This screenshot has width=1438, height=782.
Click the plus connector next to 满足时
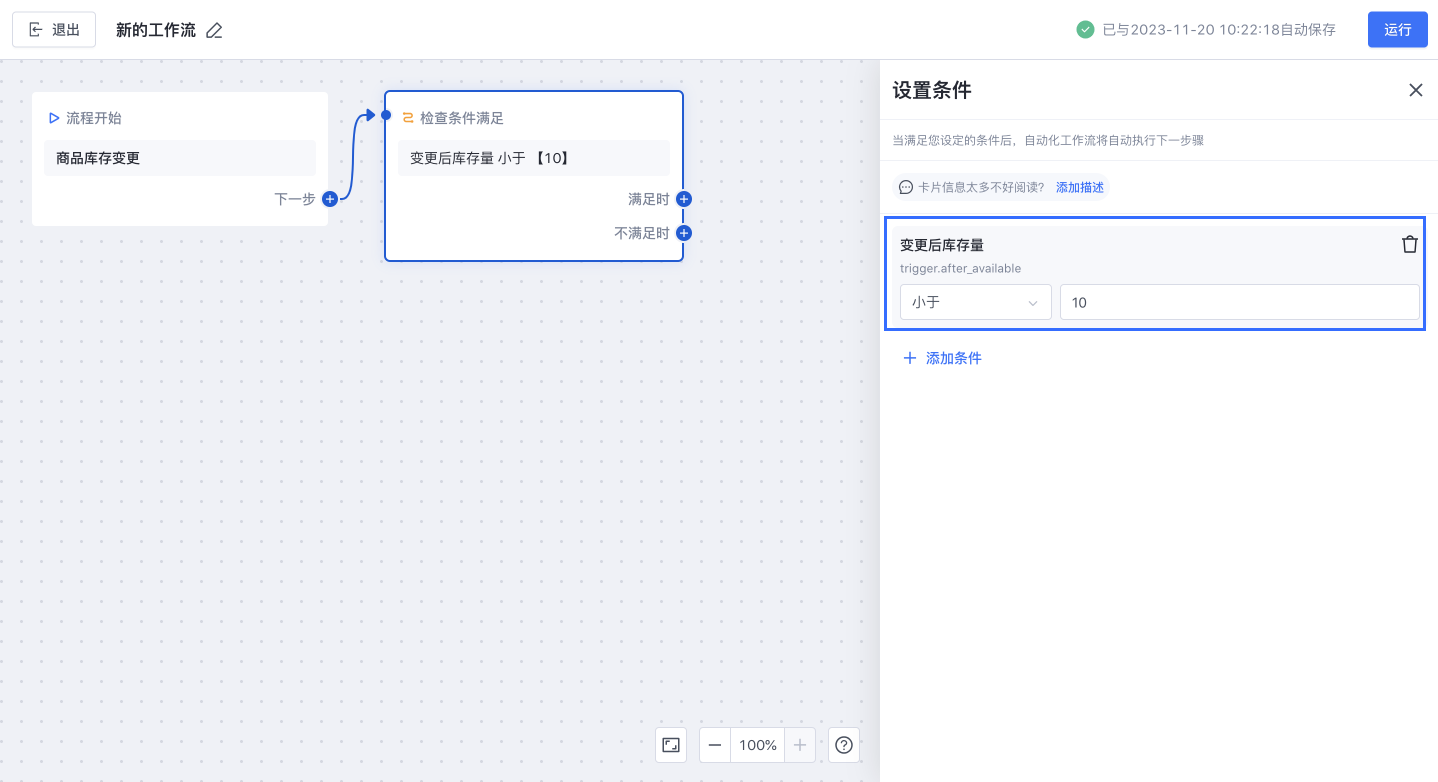pos(684,199)
